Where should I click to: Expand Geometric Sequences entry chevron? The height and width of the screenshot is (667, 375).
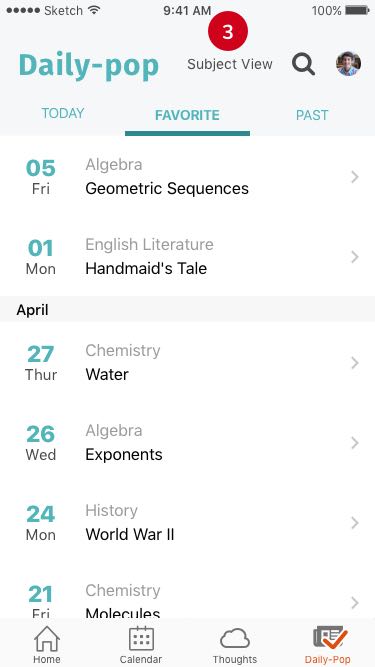[355, 177]
